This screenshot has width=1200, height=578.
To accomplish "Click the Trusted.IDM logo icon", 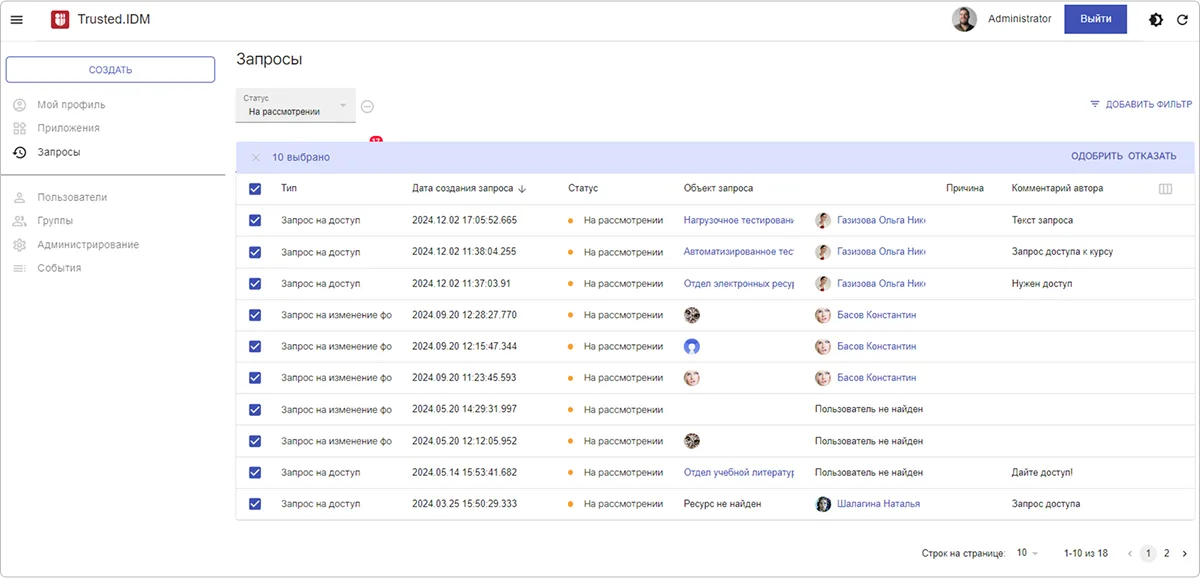I will (x=60, y=19).
